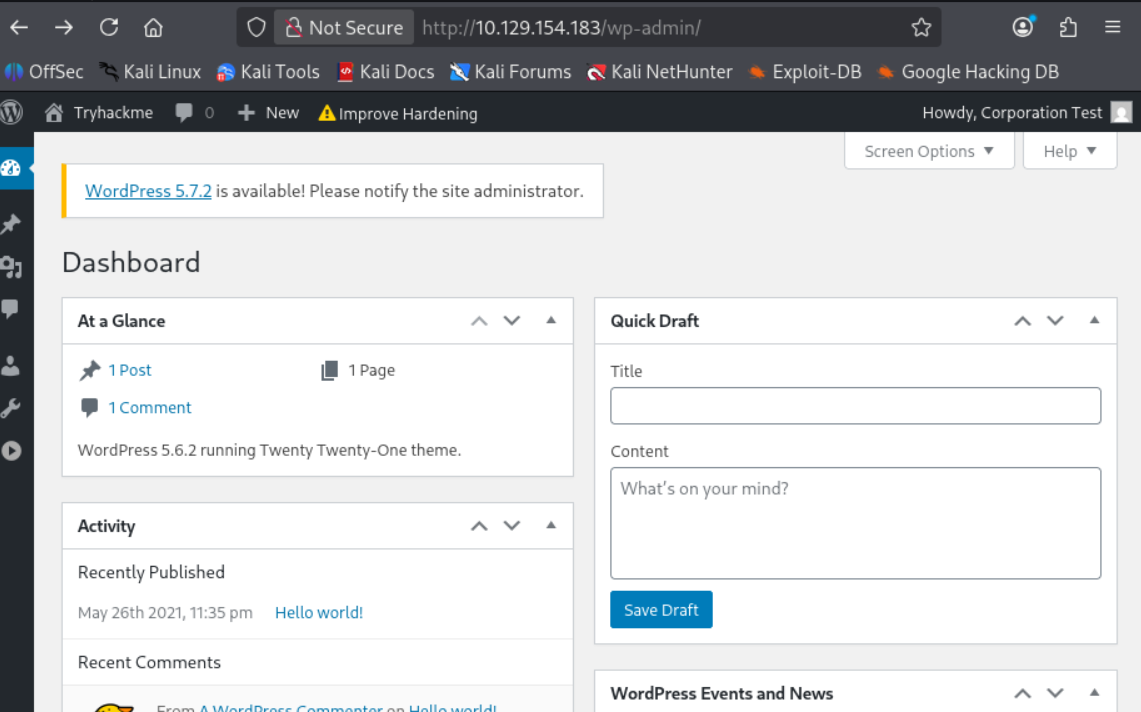
Task: Click the What's on your mind content box
Action: click(x=855, y=523)
